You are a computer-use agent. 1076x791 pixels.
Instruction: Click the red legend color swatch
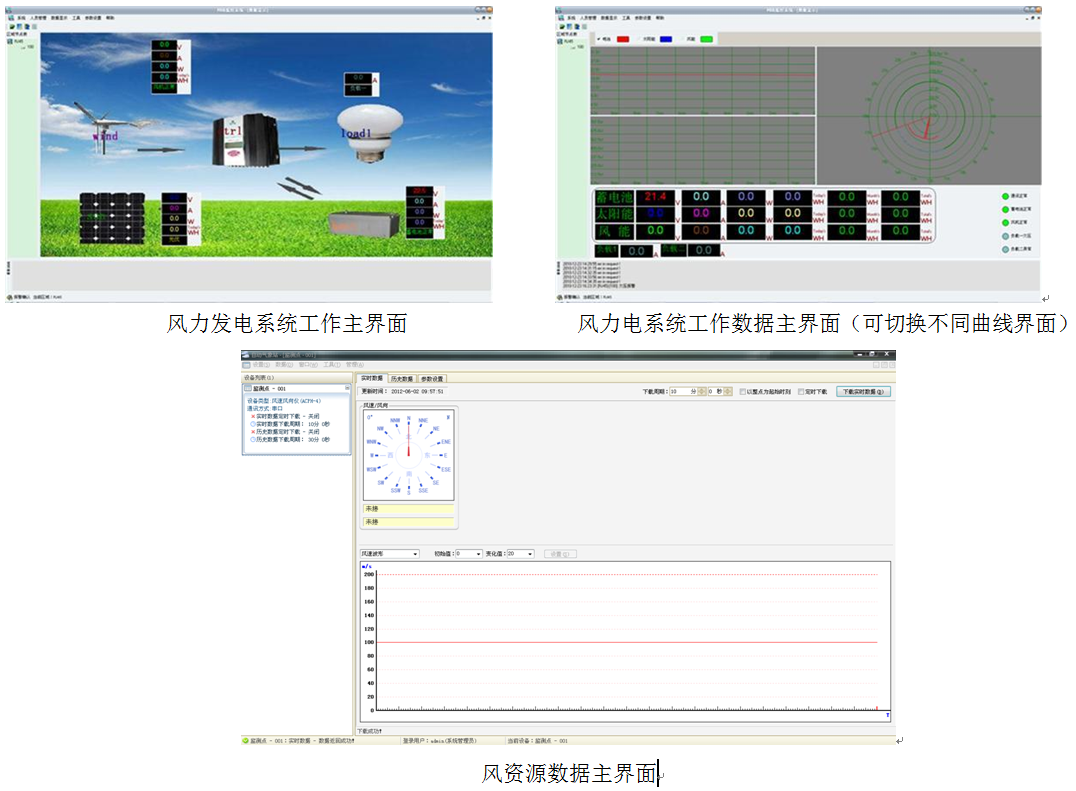[623, 39]
